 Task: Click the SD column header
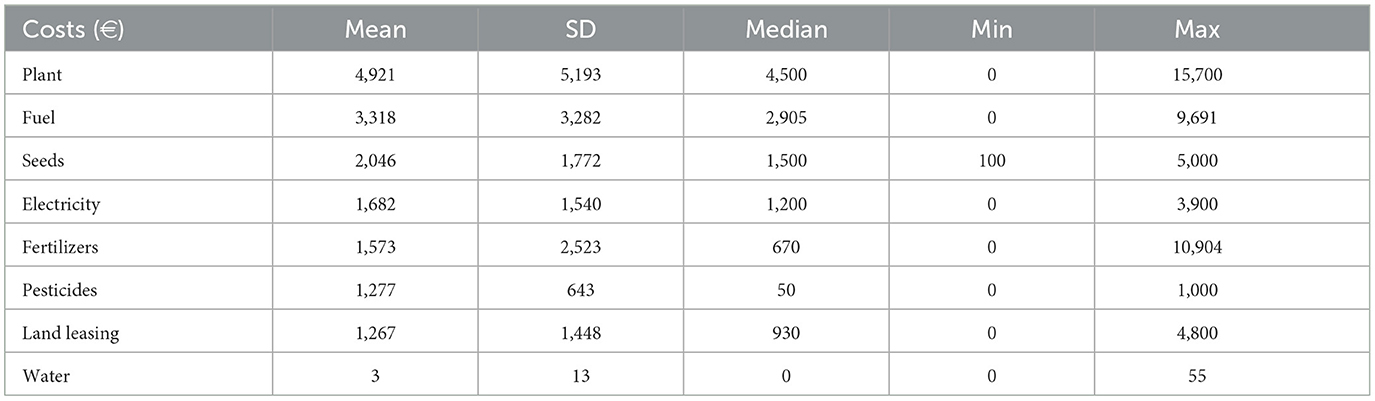(580, 29)
